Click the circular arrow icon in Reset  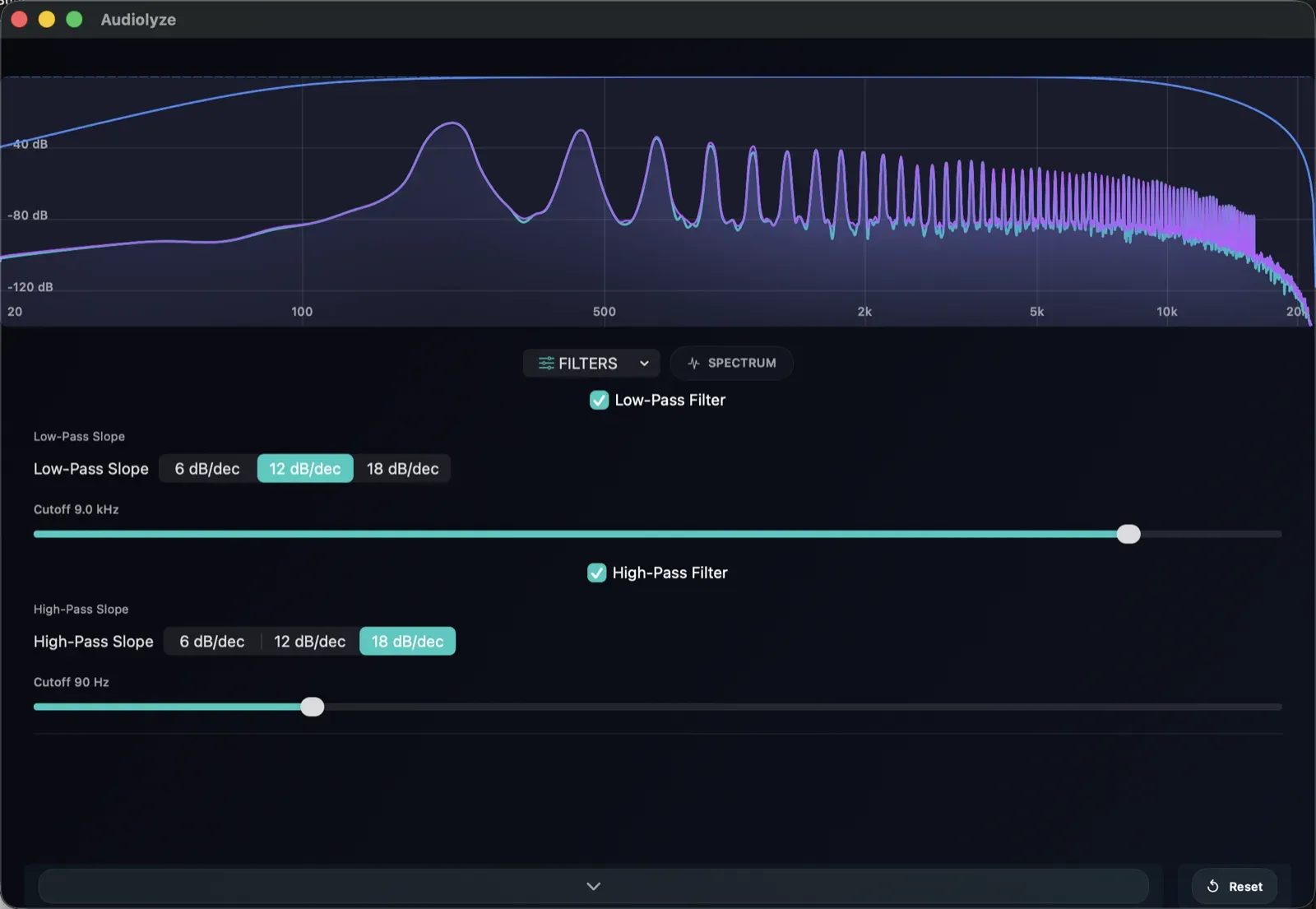[1212, 887]
